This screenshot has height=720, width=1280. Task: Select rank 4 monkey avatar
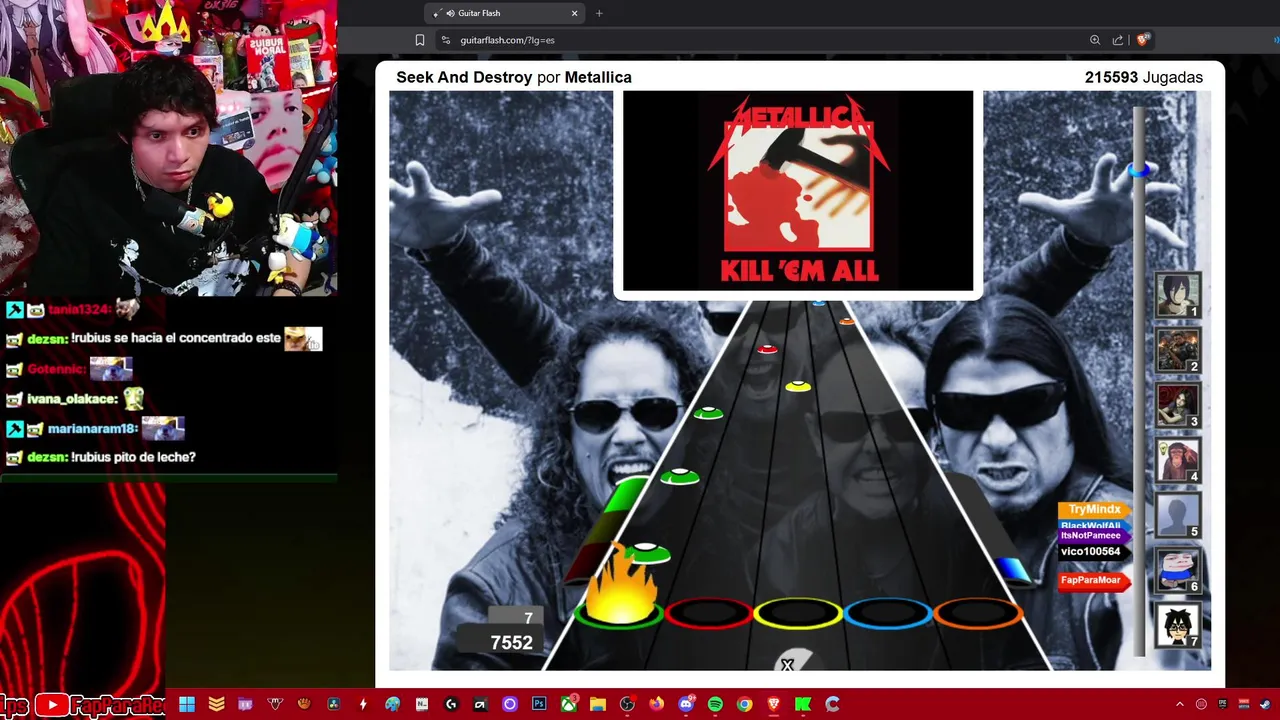pyautogui.click(x=1177, y=460)
